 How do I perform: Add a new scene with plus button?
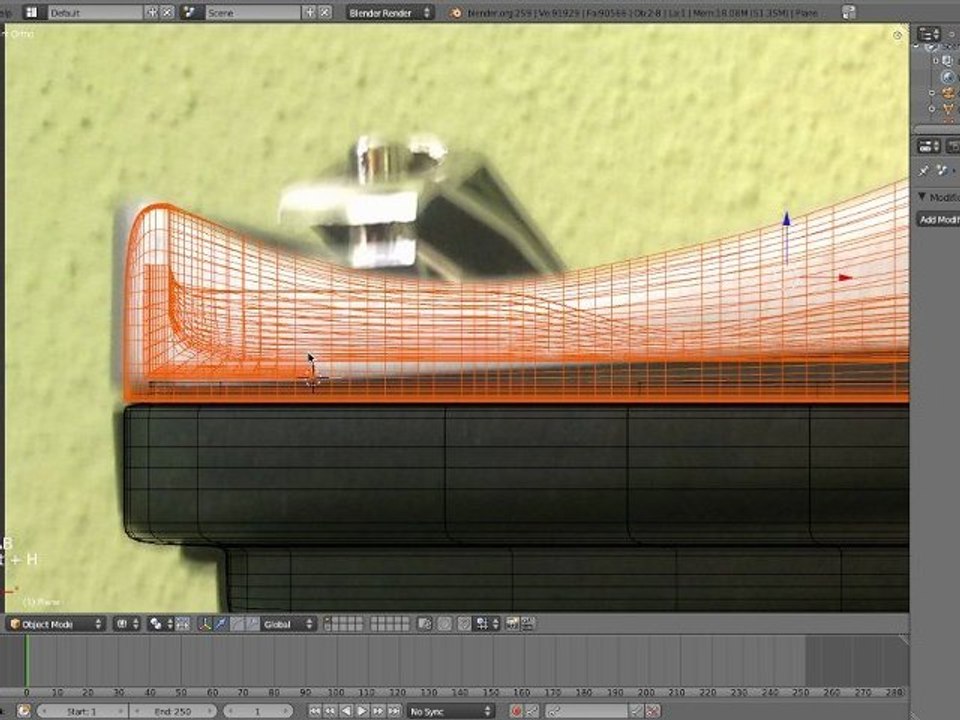pyautogui.click(x=310, y=12)
